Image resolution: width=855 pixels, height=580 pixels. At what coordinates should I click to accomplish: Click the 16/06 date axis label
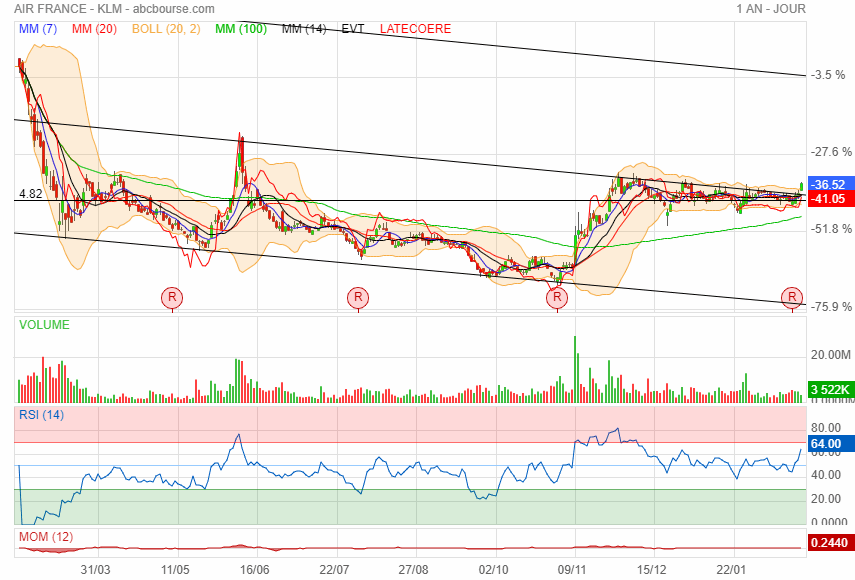254,570
